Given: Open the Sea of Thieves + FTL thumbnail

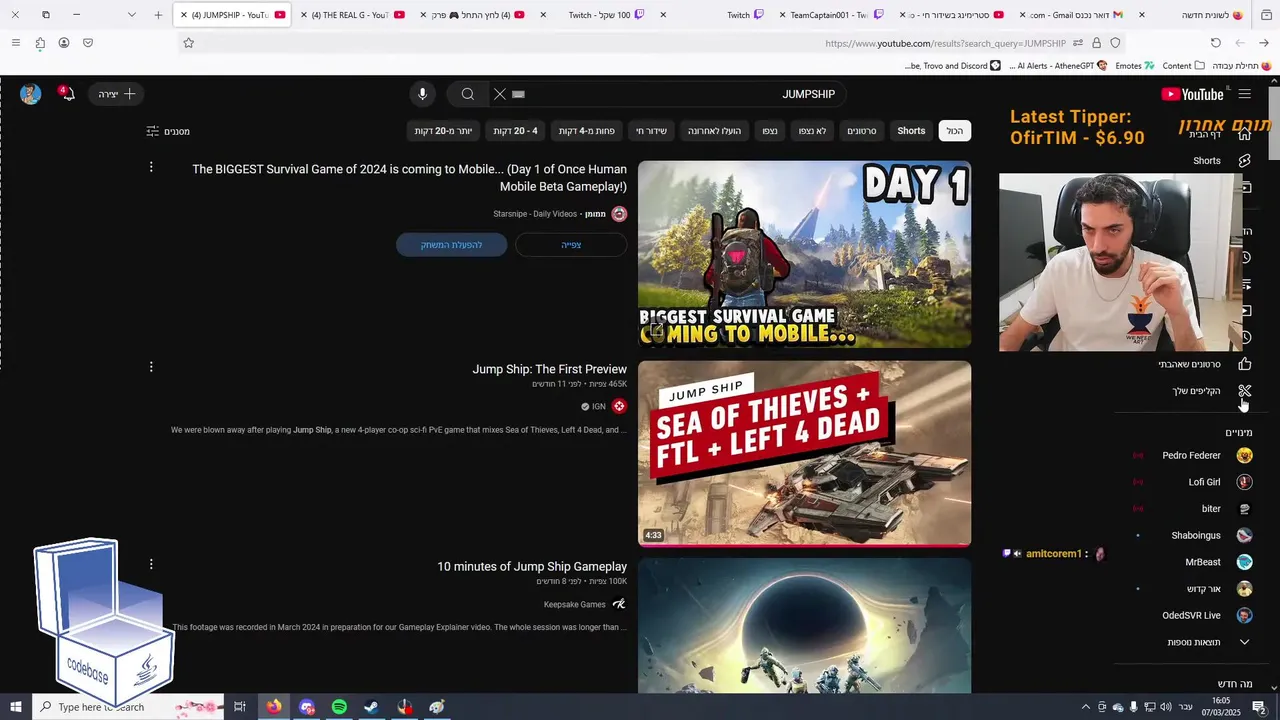Looking at the screenshot, I should 804,453.
